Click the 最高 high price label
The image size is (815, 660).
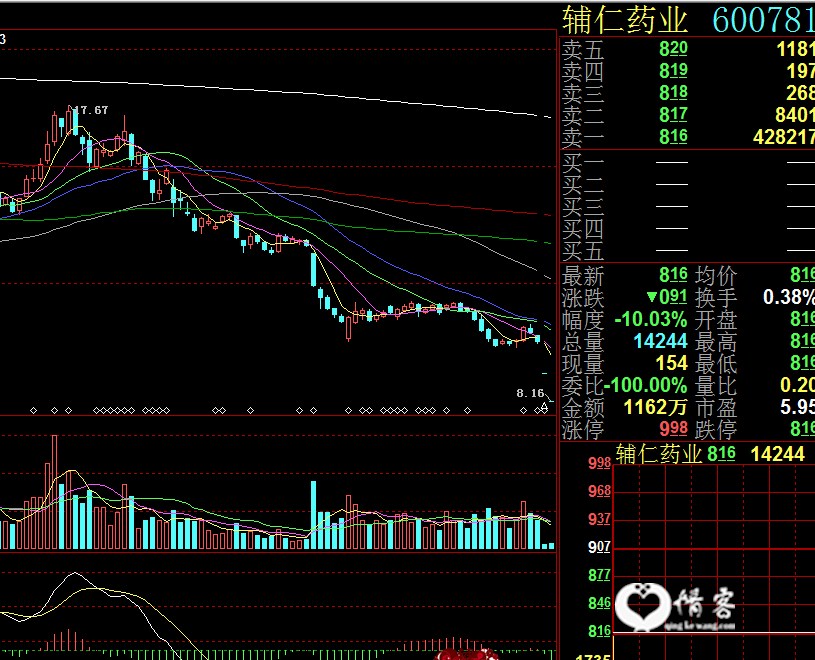tap(716, 342)
